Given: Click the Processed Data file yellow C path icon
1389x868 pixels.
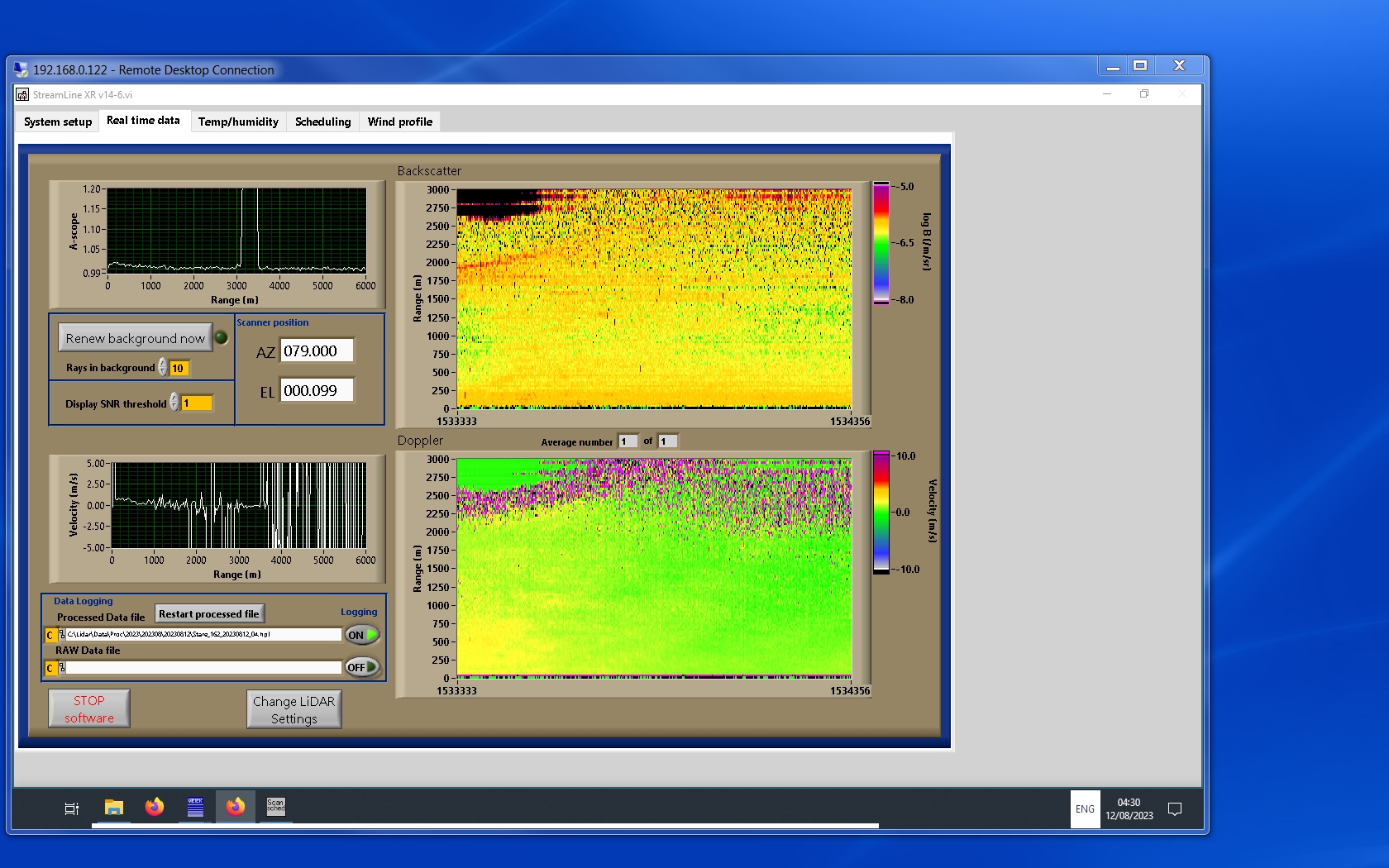Looking at the screenshot, I should click(x=50, y=635).
